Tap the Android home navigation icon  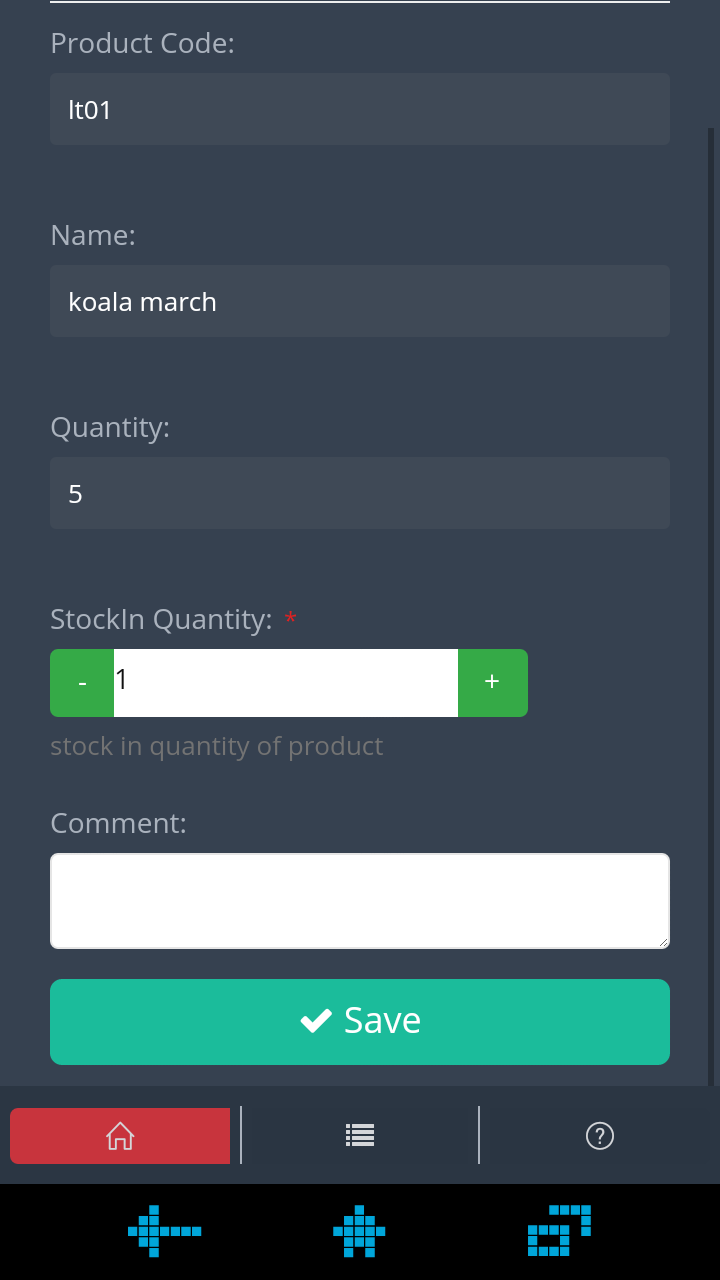pyautogui.click(x=359, y=1231)
